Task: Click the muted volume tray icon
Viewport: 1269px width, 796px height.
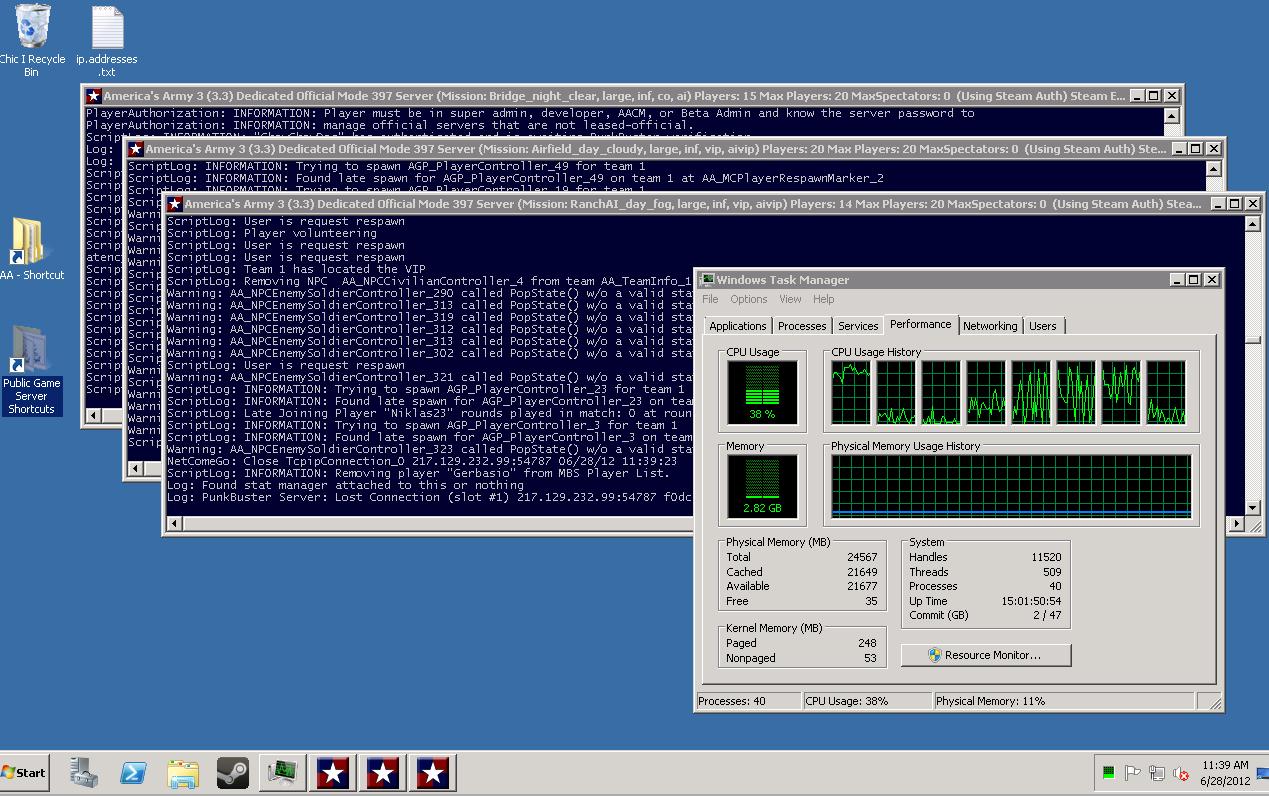Action: [x=1181, y=773]
